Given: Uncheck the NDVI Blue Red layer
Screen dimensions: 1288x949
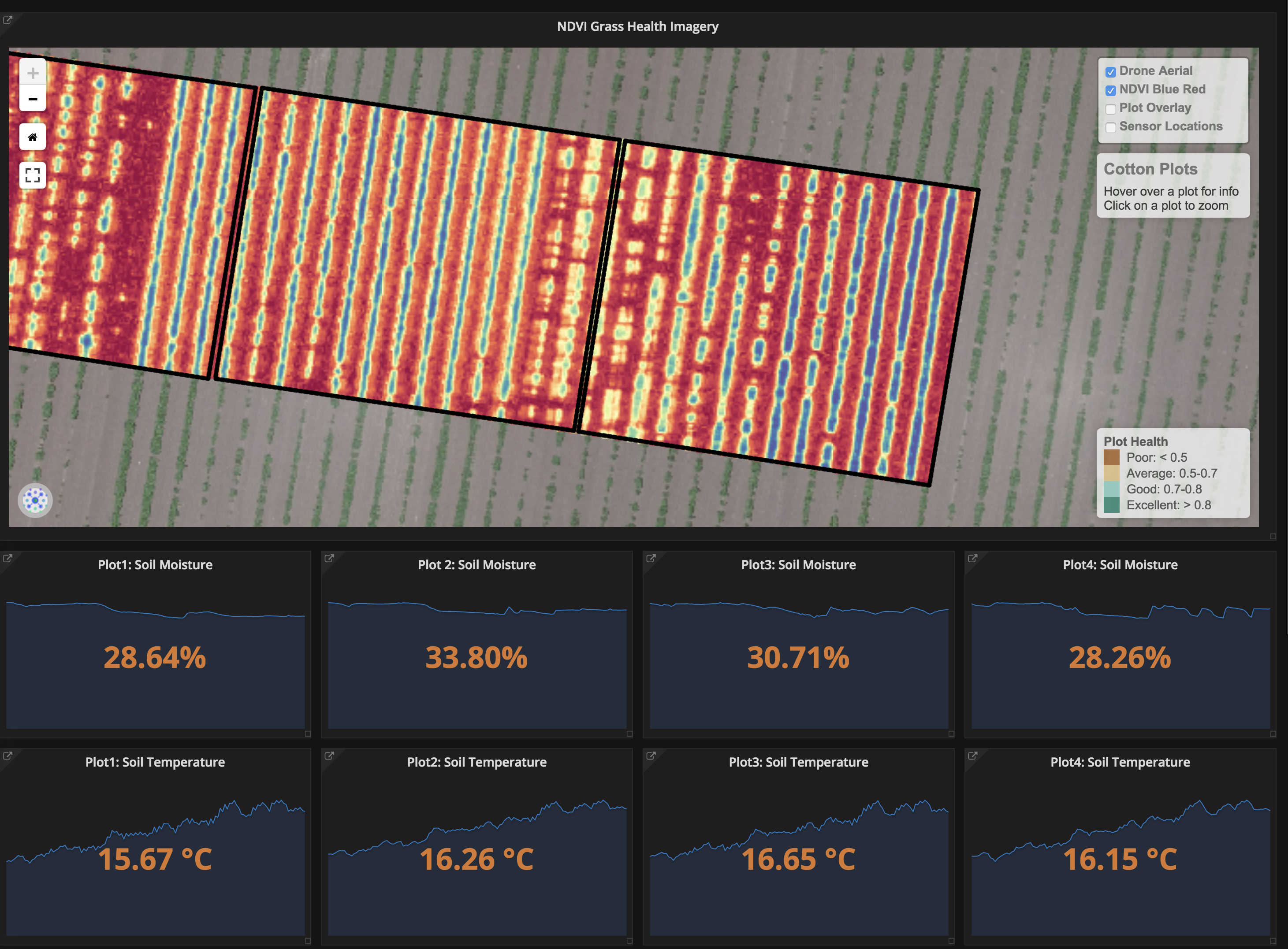Looking at the screenshot, I should pos(1110,90).
